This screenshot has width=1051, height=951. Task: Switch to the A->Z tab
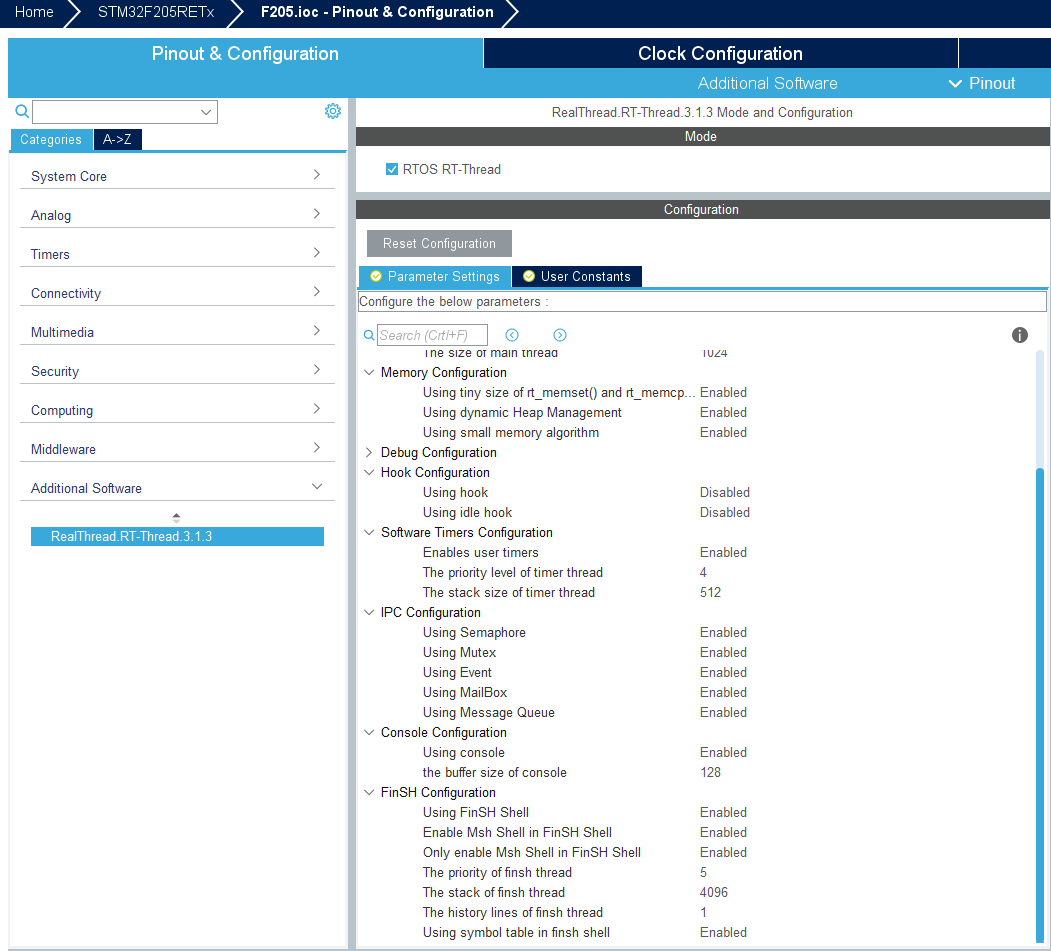click(x=117, y=139)
